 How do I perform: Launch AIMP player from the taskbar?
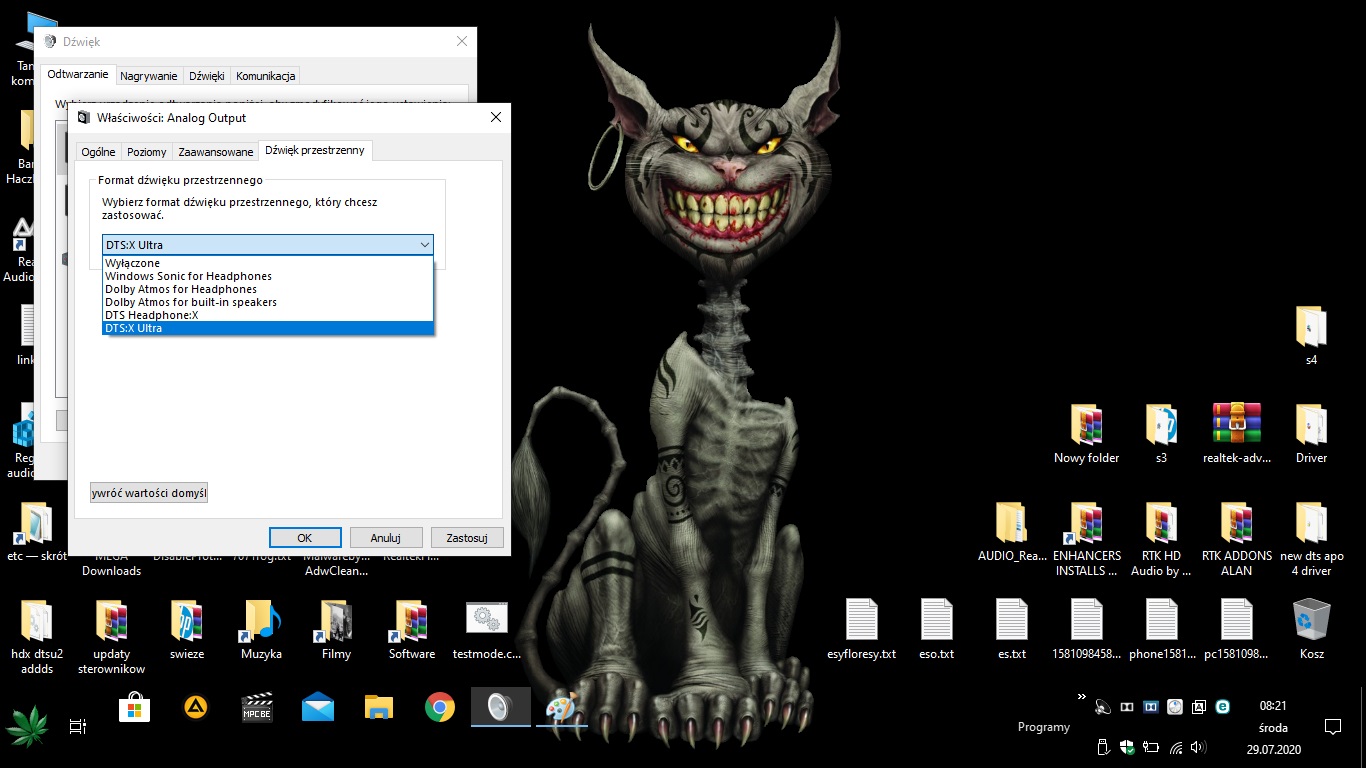pos(196,708)
